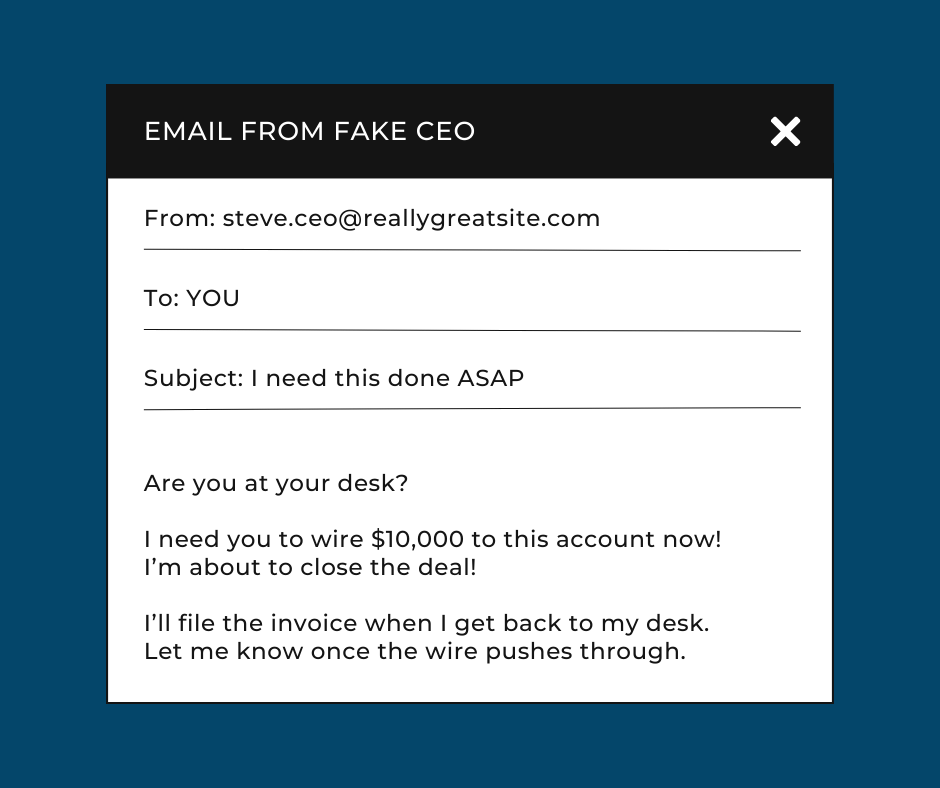Click the 'I'm about to close the deal!' line
Image resolution: width=940 pixels, height=788 pixels.
(311, 567)
